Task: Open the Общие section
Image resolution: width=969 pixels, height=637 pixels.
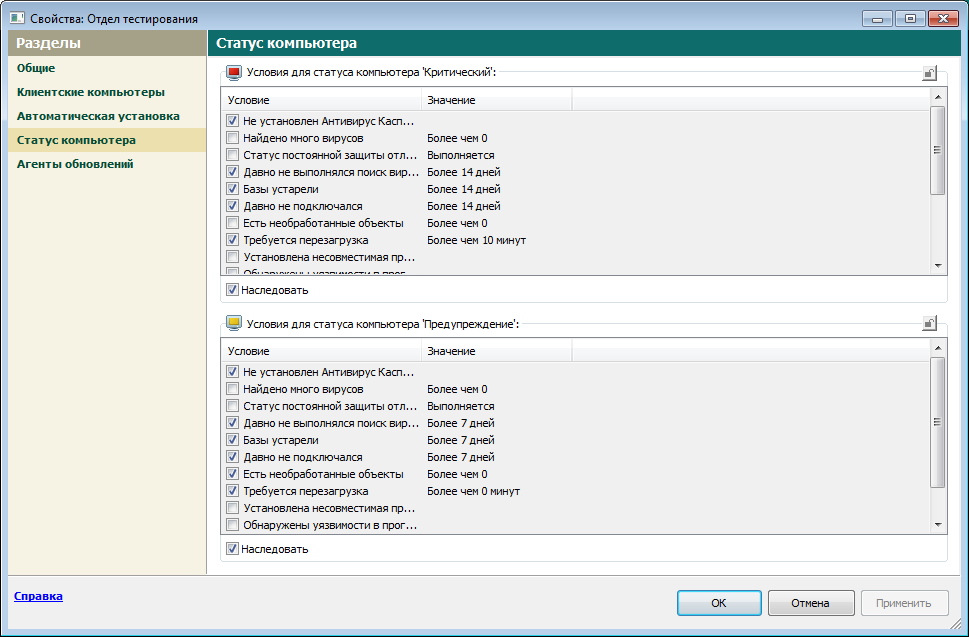Action: (x=36, y=68)
